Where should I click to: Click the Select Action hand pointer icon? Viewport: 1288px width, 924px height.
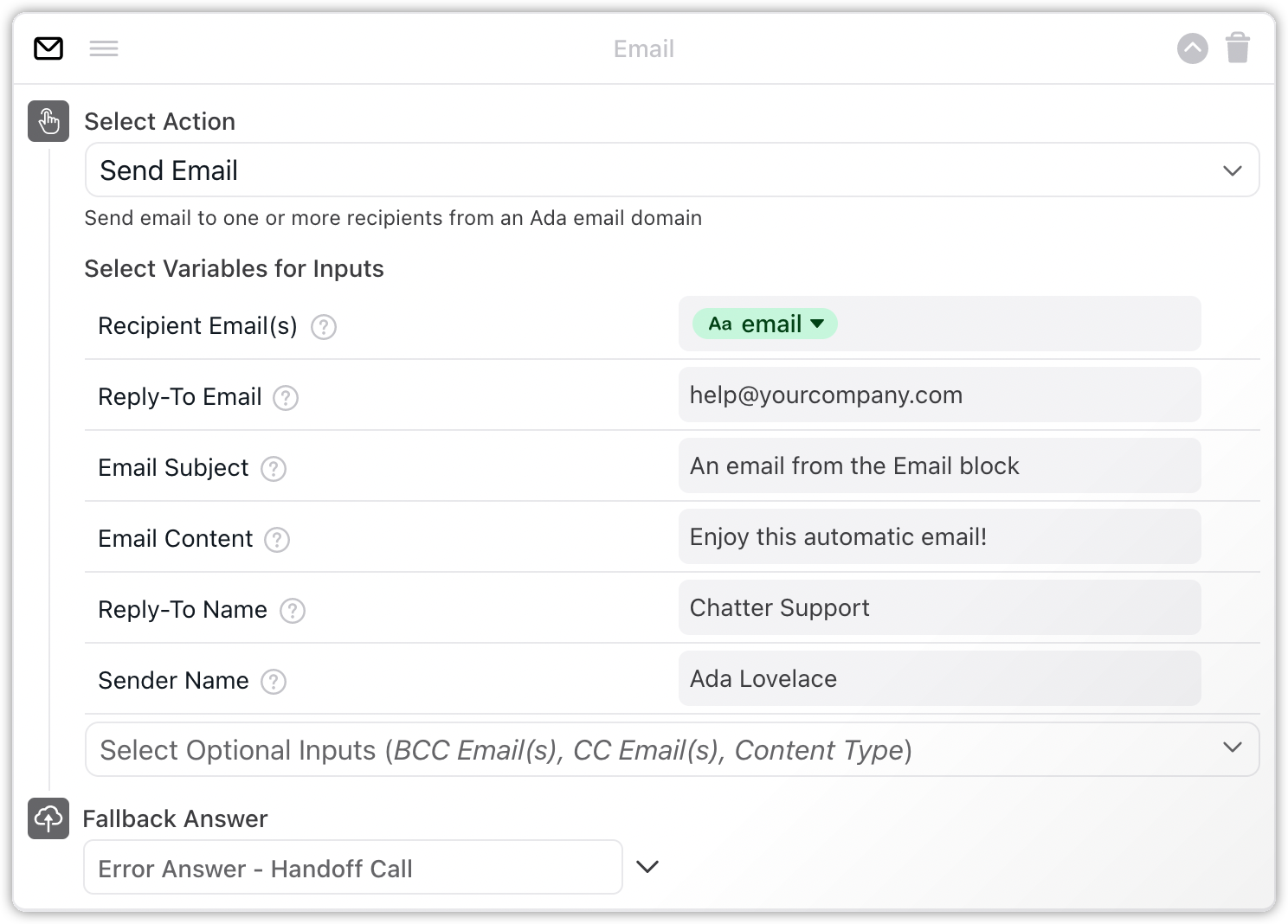[48, 121]
